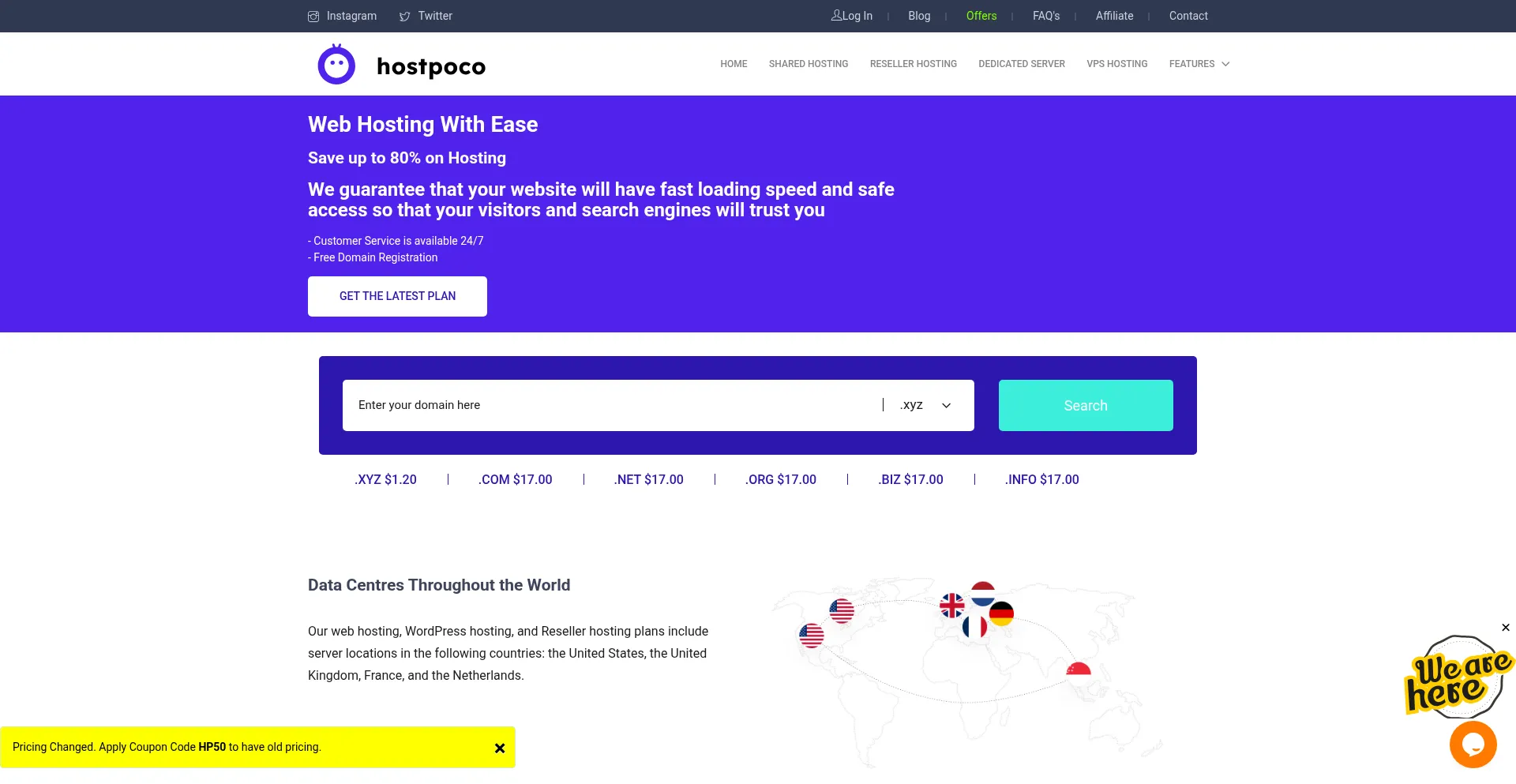Click 'Save up to 80% on Hosting' text

point(407,158)
